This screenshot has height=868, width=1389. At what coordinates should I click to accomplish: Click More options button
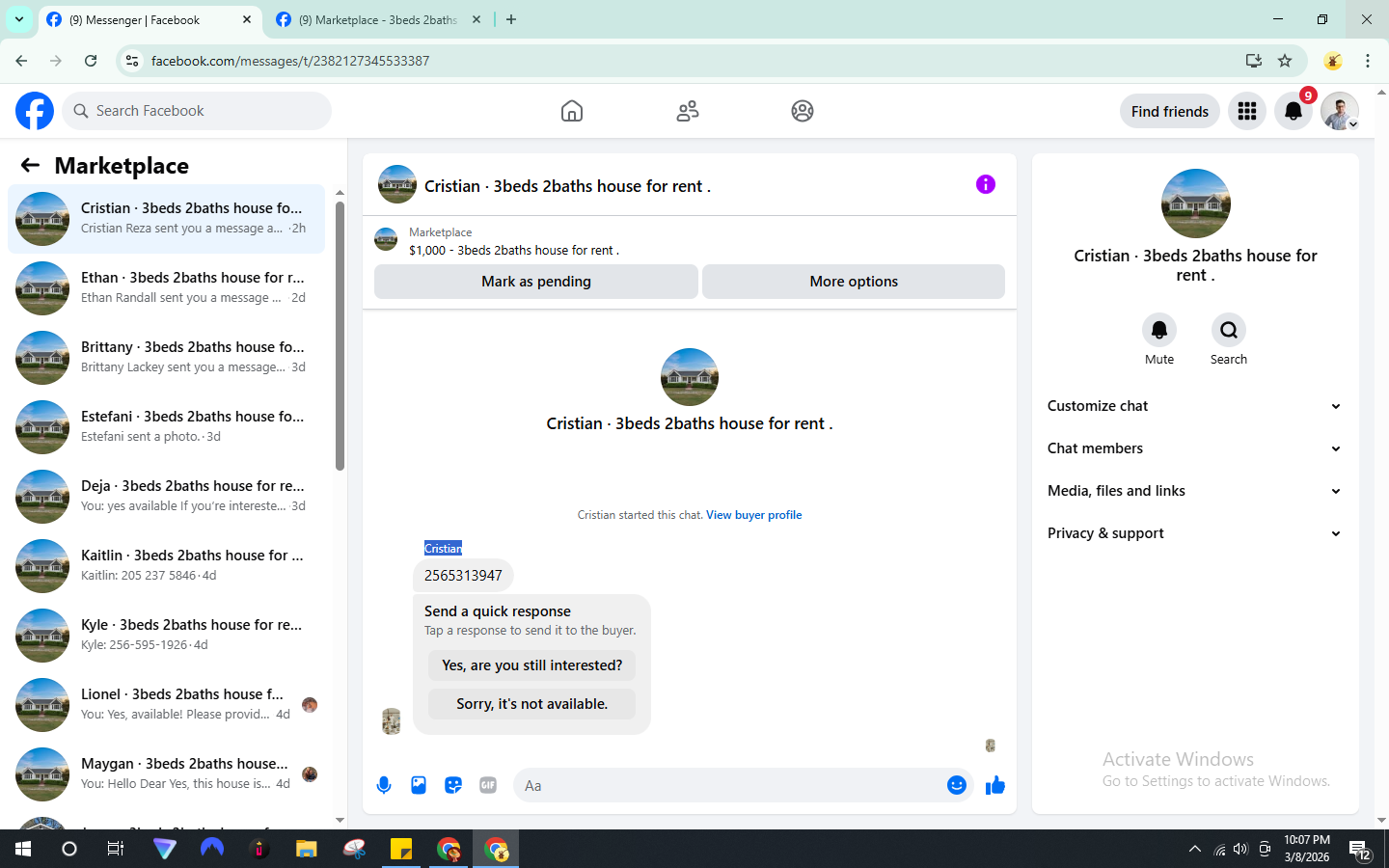[854, 282]
